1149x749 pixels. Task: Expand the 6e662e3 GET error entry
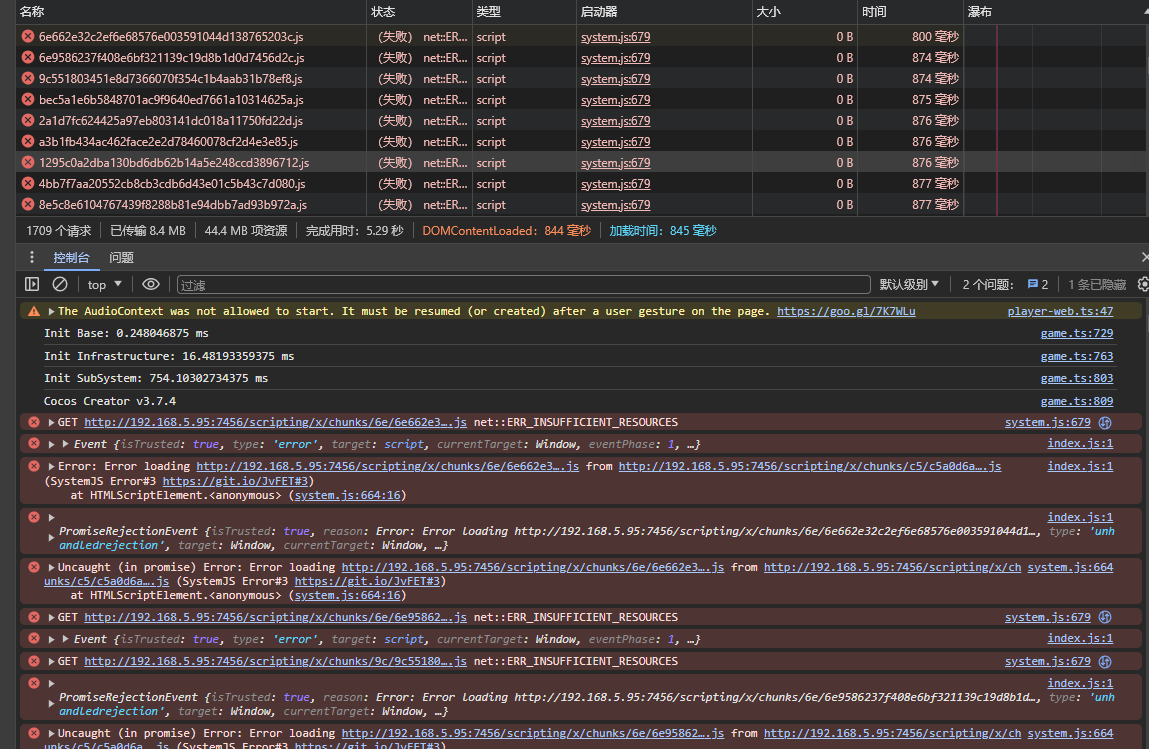[51, 422]
